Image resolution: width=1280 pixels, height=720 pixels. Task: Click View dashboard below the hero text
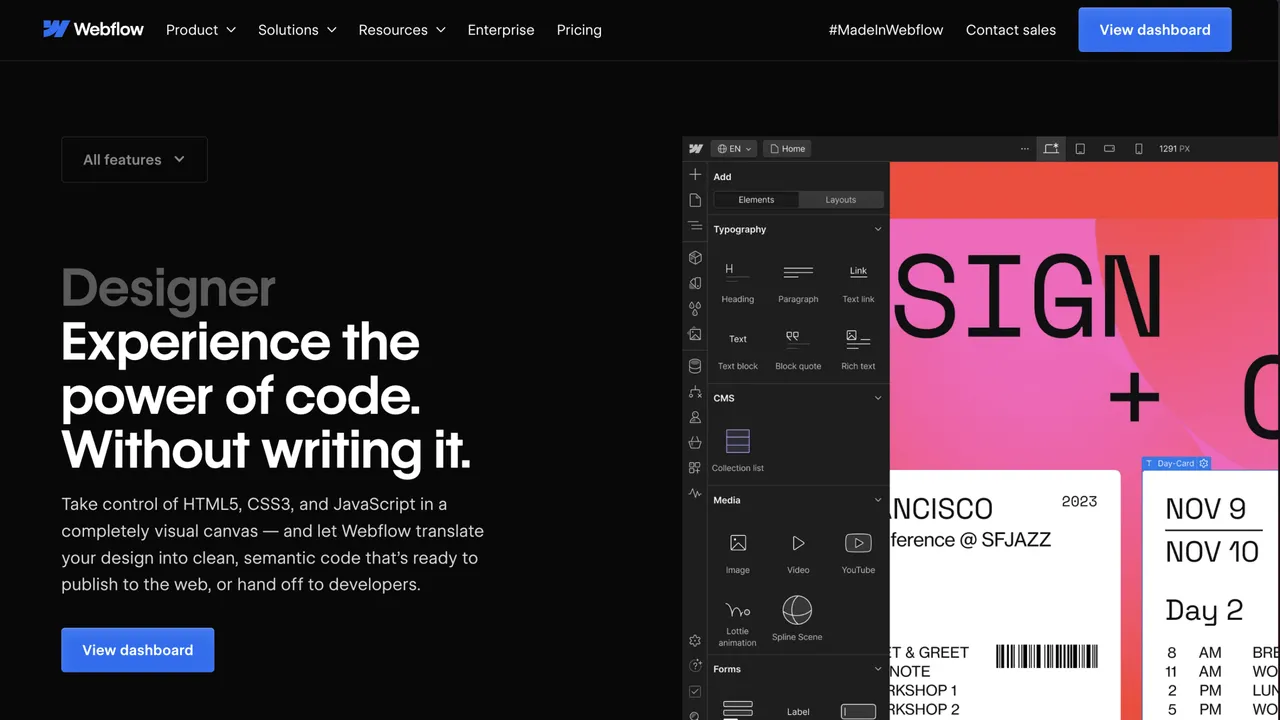coord(138,650)
